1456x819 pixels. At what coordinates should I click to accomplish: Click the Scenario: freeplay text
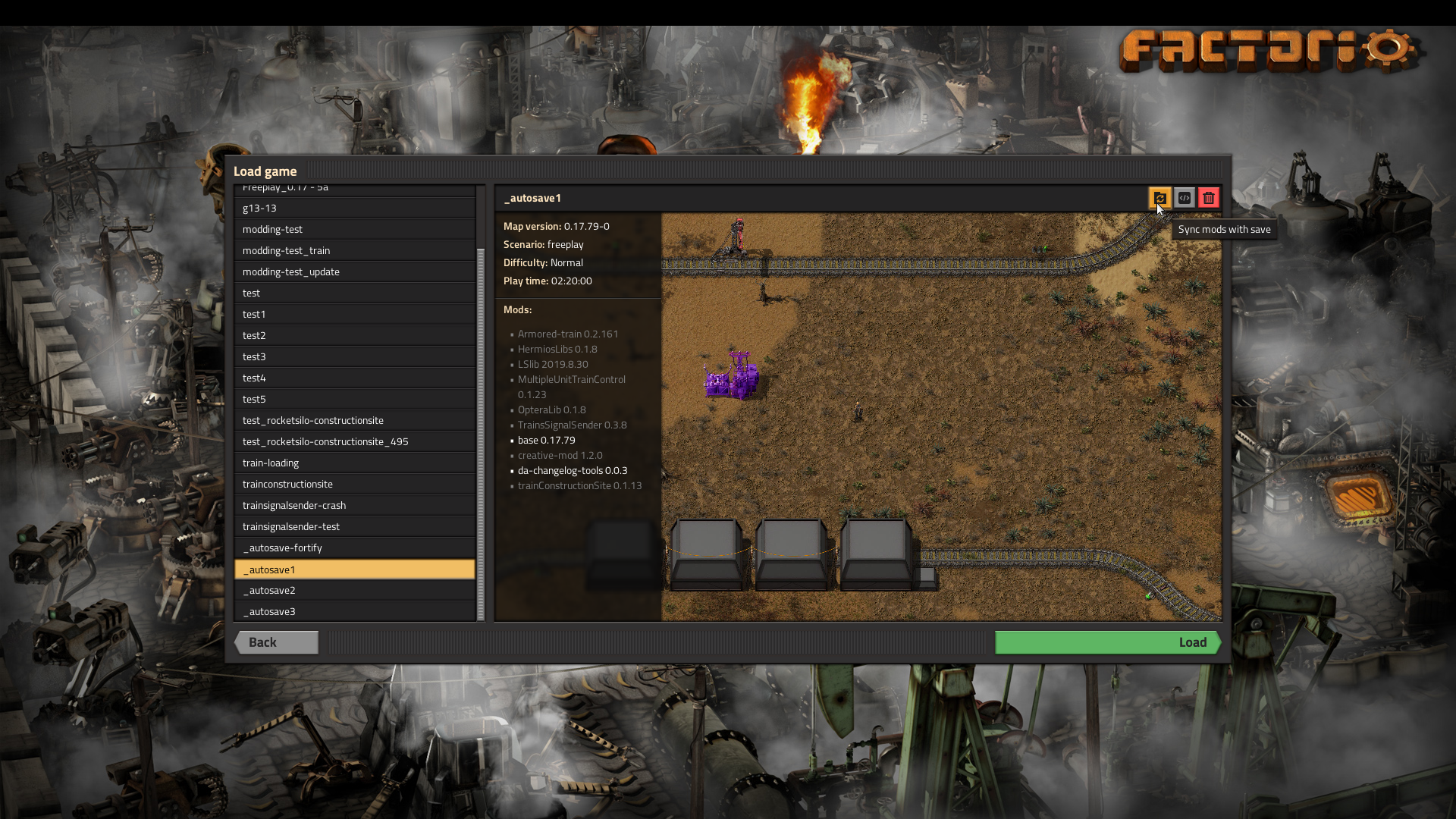544,244
